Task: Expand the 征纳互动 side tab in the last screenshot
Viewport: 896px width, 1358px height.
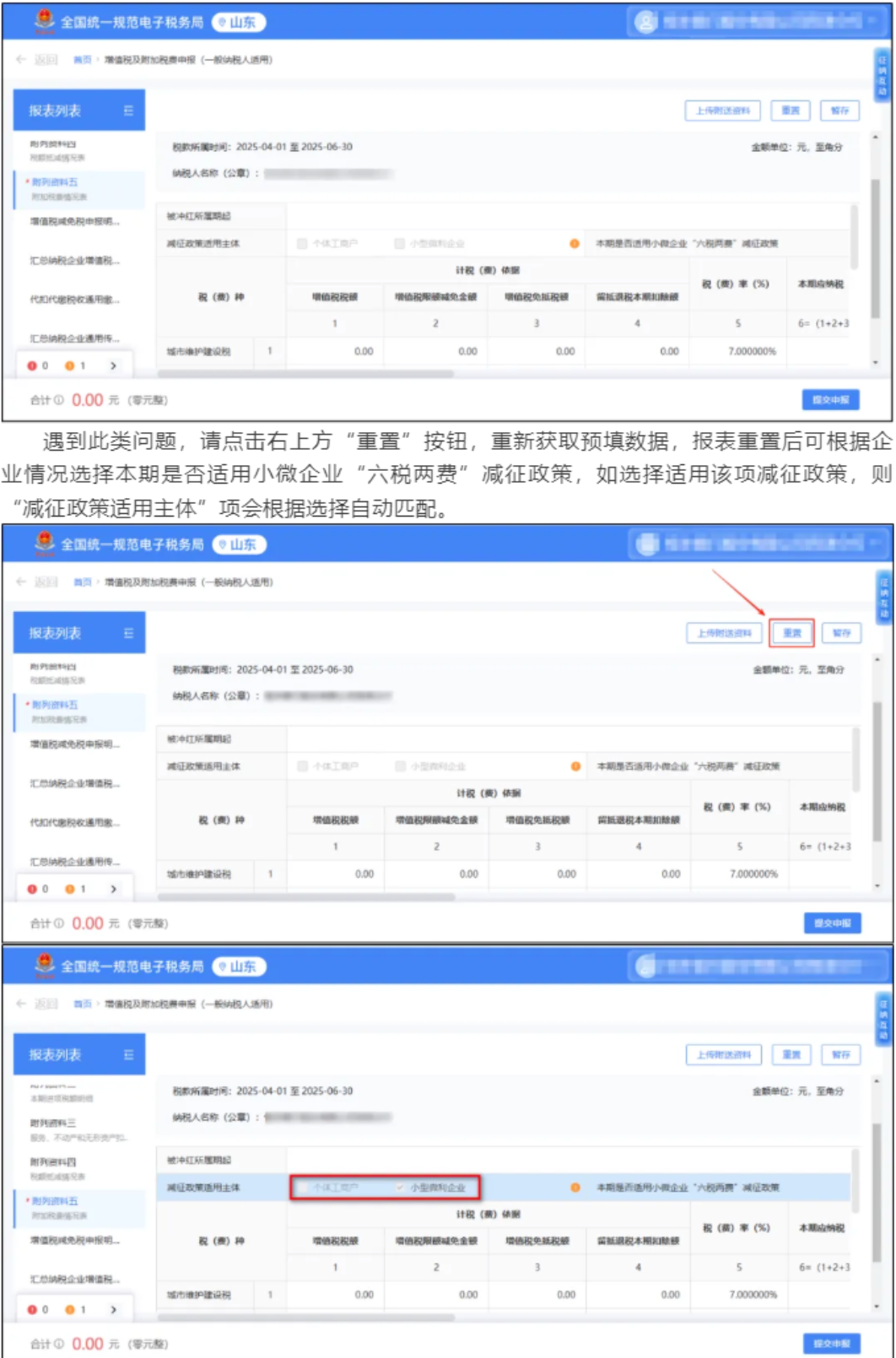Action: tap(883, 1018)
